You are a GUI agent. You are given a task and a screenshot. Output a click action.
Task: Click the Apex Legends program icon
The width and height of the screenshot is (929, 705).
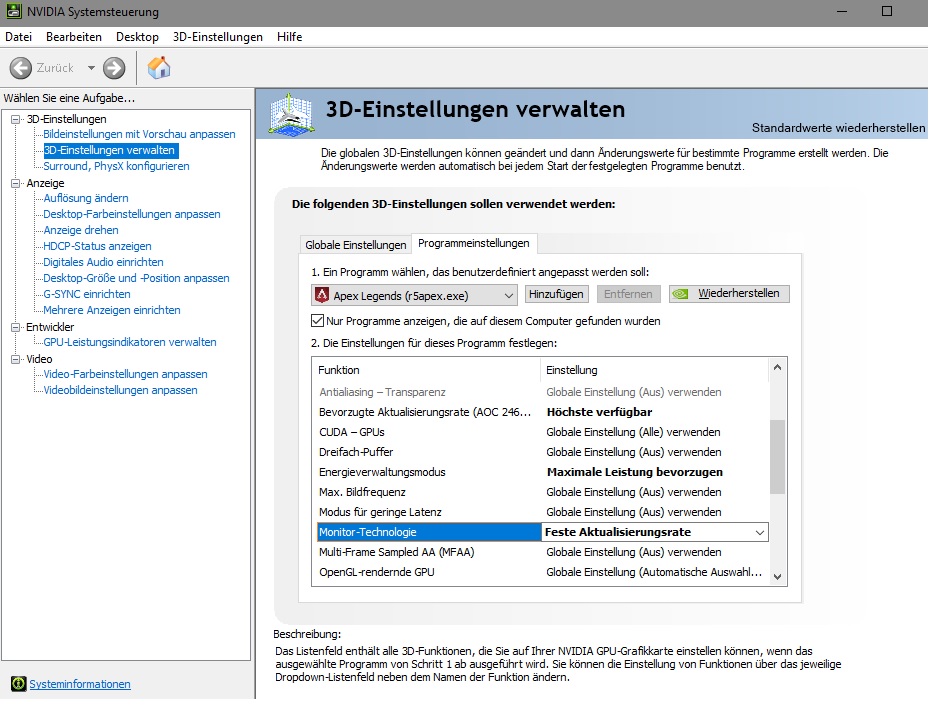point(322,295)
